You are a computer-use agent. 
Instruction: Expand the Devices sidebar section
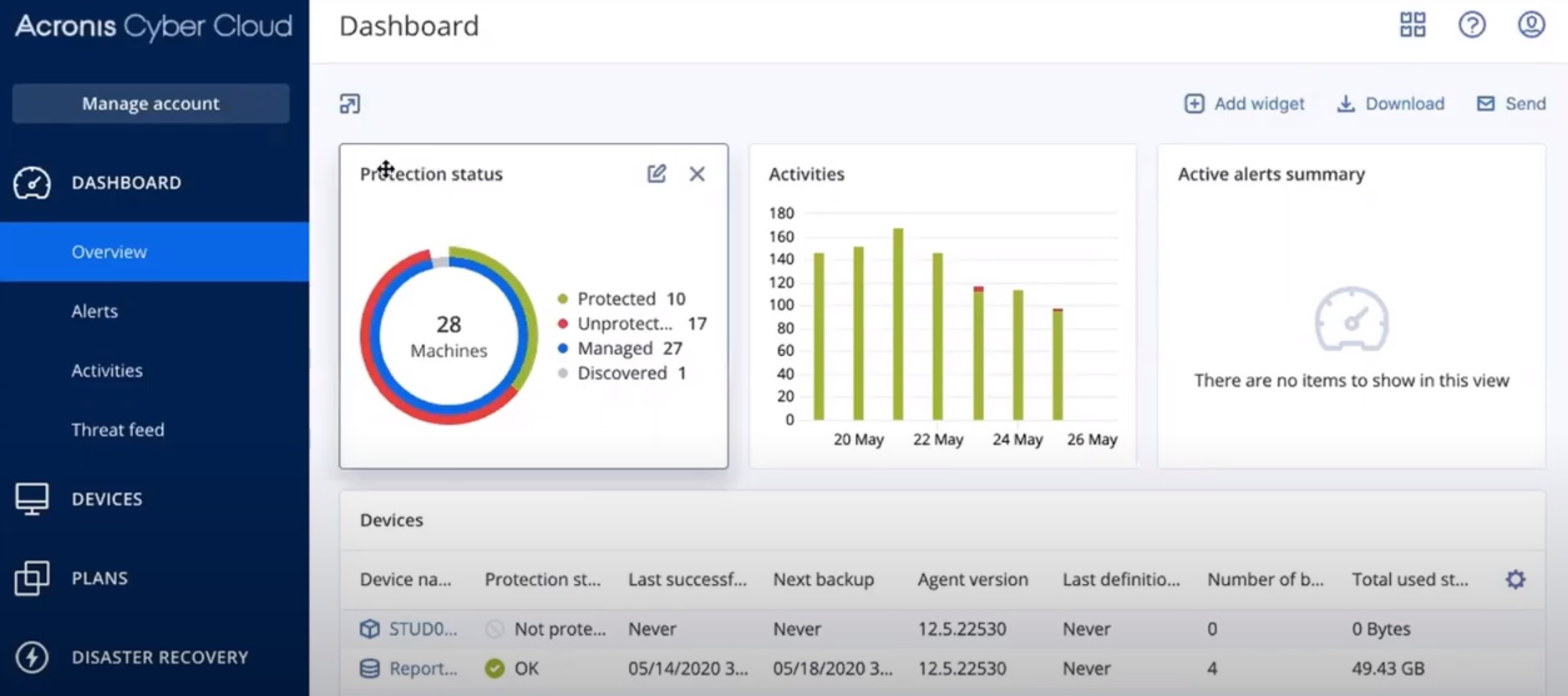107,499
